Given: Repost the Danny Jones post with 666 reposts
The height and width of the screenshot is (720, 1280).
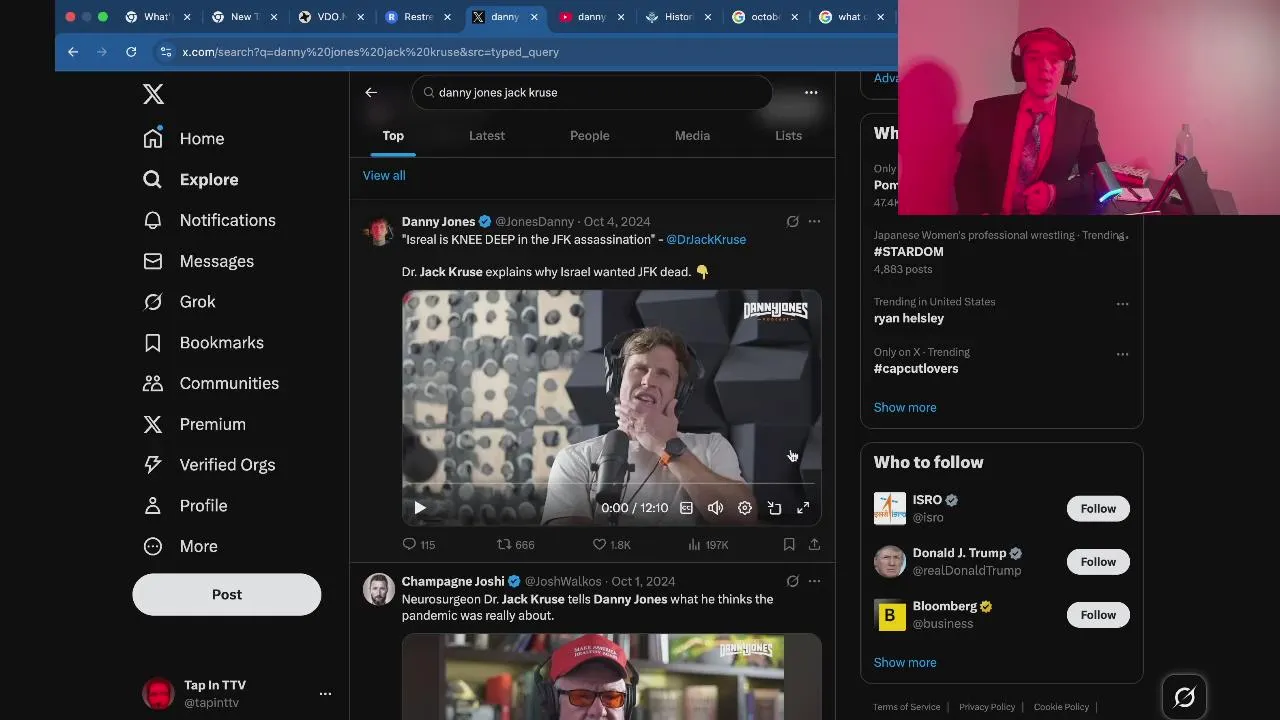Looking at the screenshot, I should pyautogui.click(x=516, y=544).
